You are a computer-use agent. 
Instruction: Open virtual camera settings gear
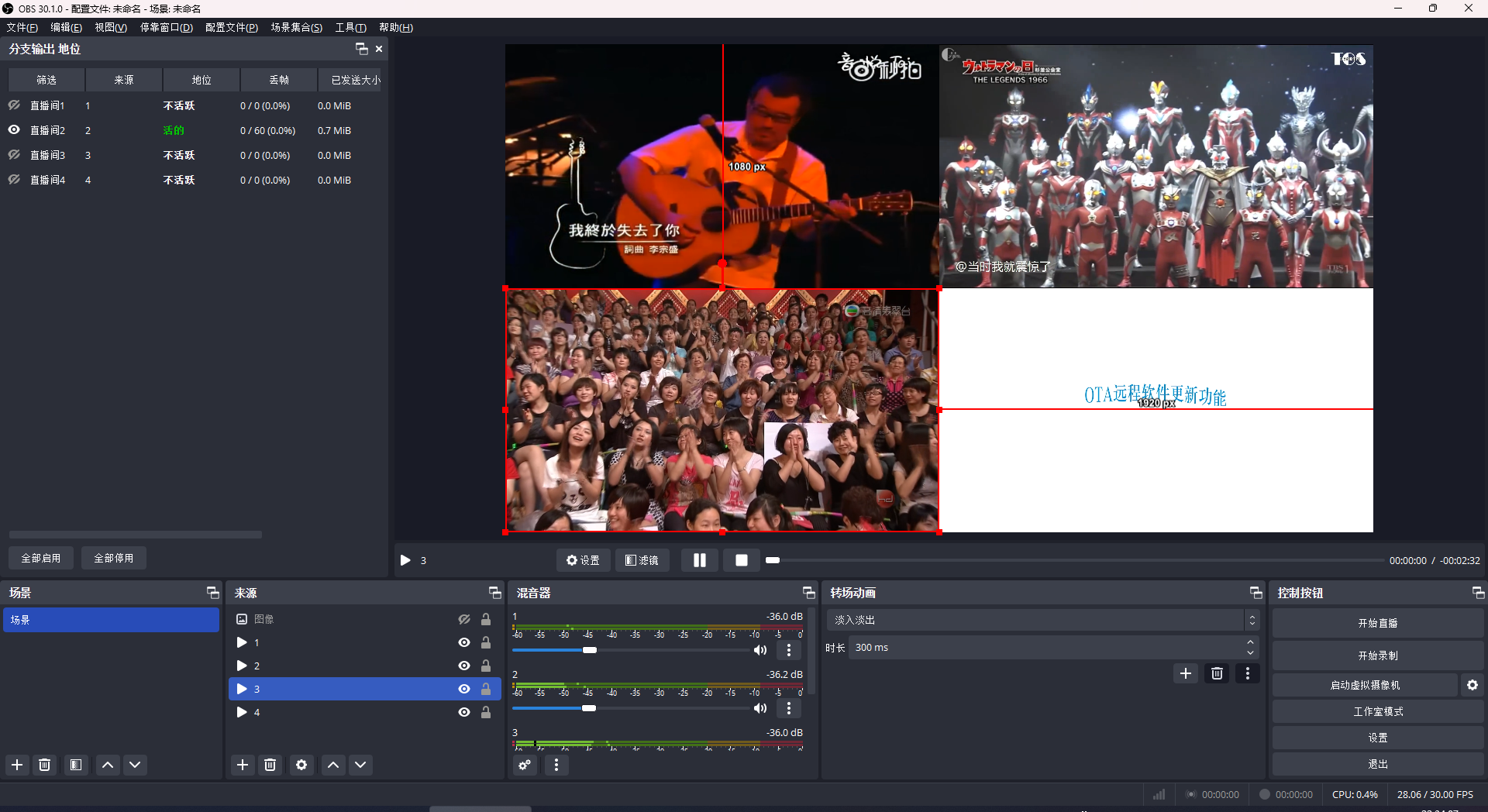[1472, 685]
